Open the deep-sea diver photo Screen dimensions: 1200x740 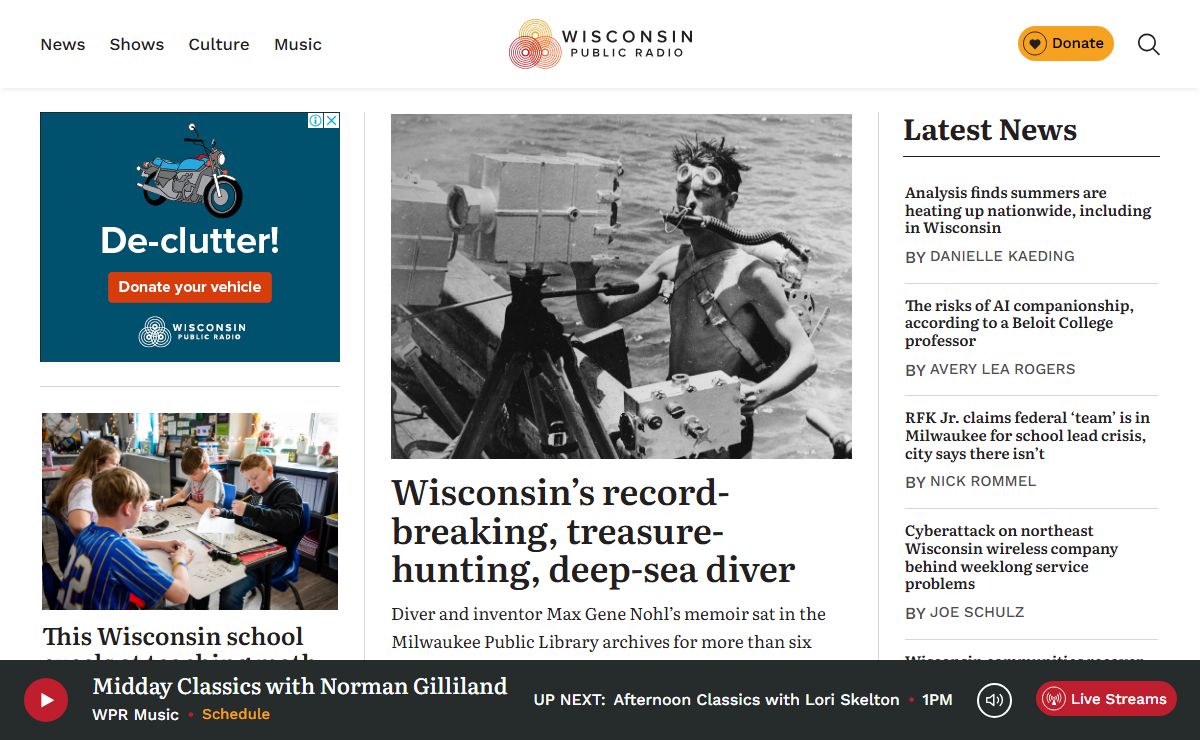[621, 286]
